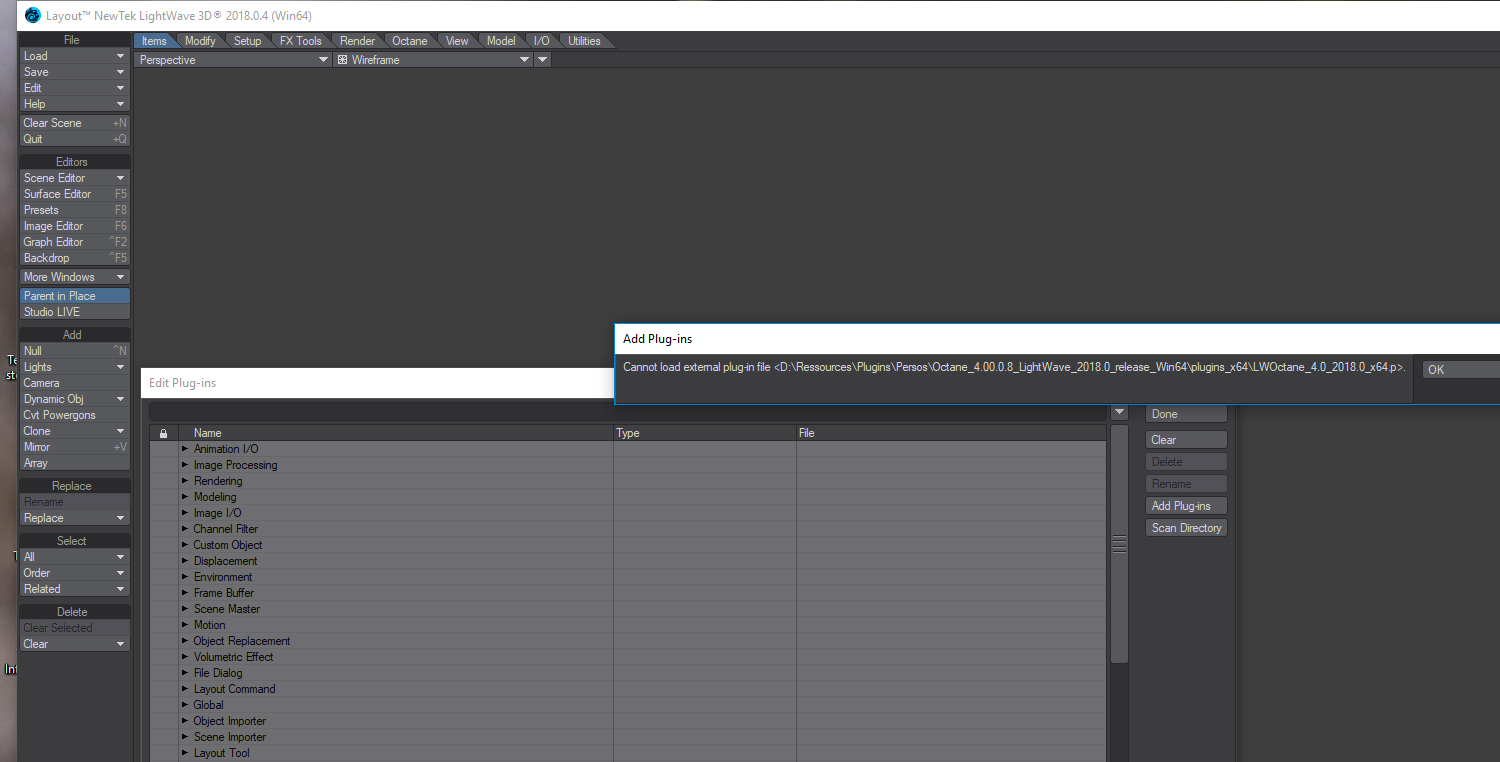The image size is (1500, 762).
Task: Switch to the Render tab
Action: coord(357,41)
